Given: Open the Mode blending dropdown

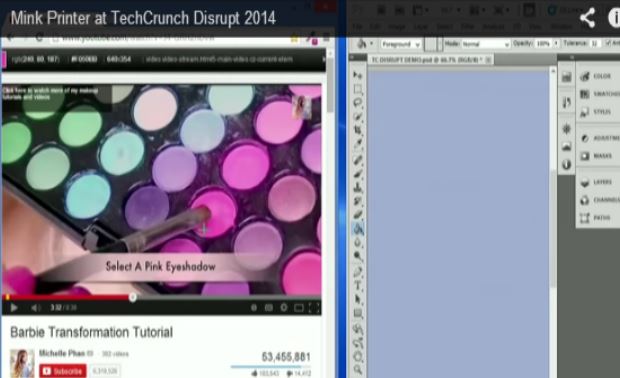Looking at the screenshot, I should click(x=486, y=44).
